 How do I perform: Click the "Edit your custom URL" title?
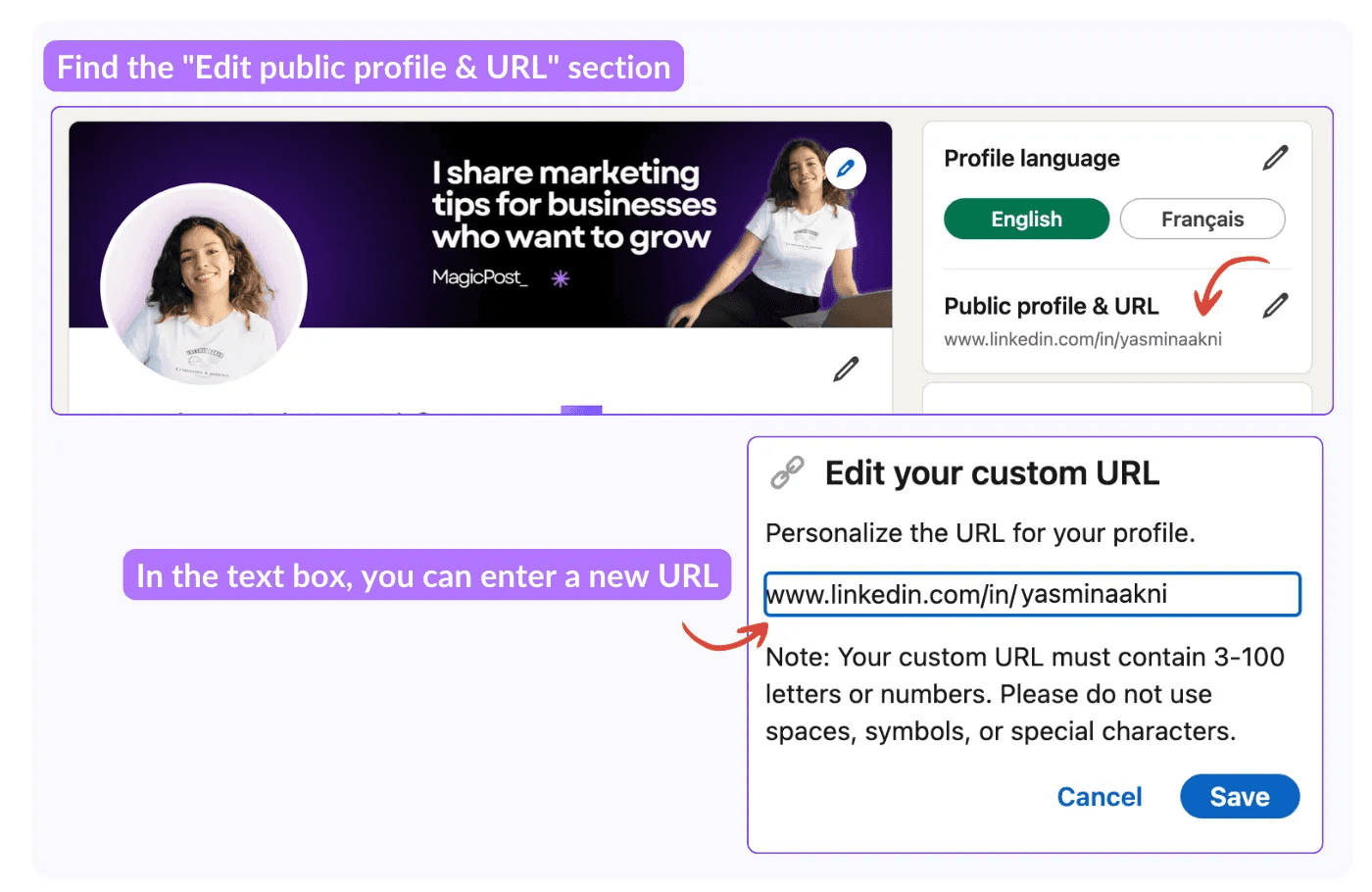coord(992,473)
